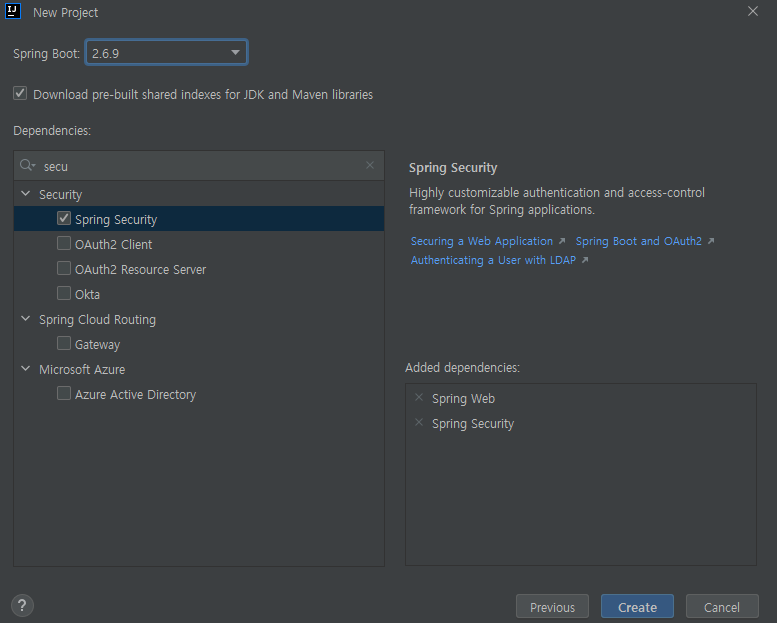777x623 pixels.
Task: Collapse the Microsoft Azure category
Action: click(26, 368)
